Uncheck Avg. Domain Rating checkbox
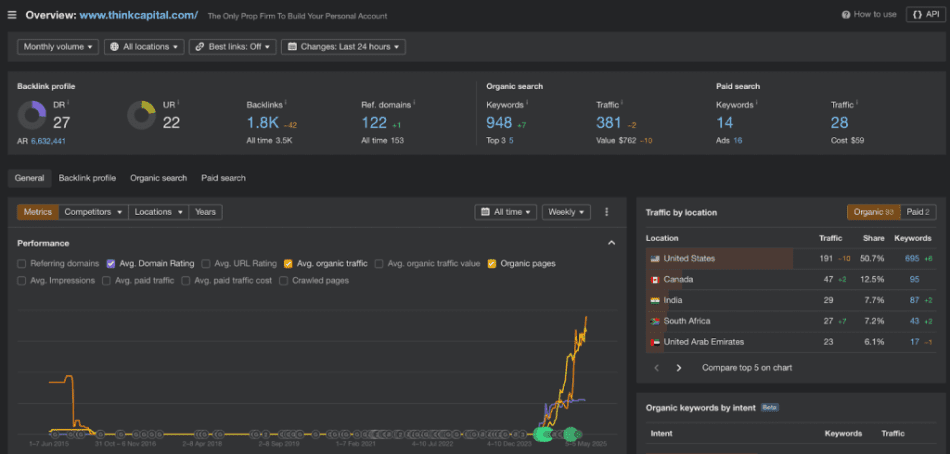This screenshot has height=454, width=950. click(111, 264)
